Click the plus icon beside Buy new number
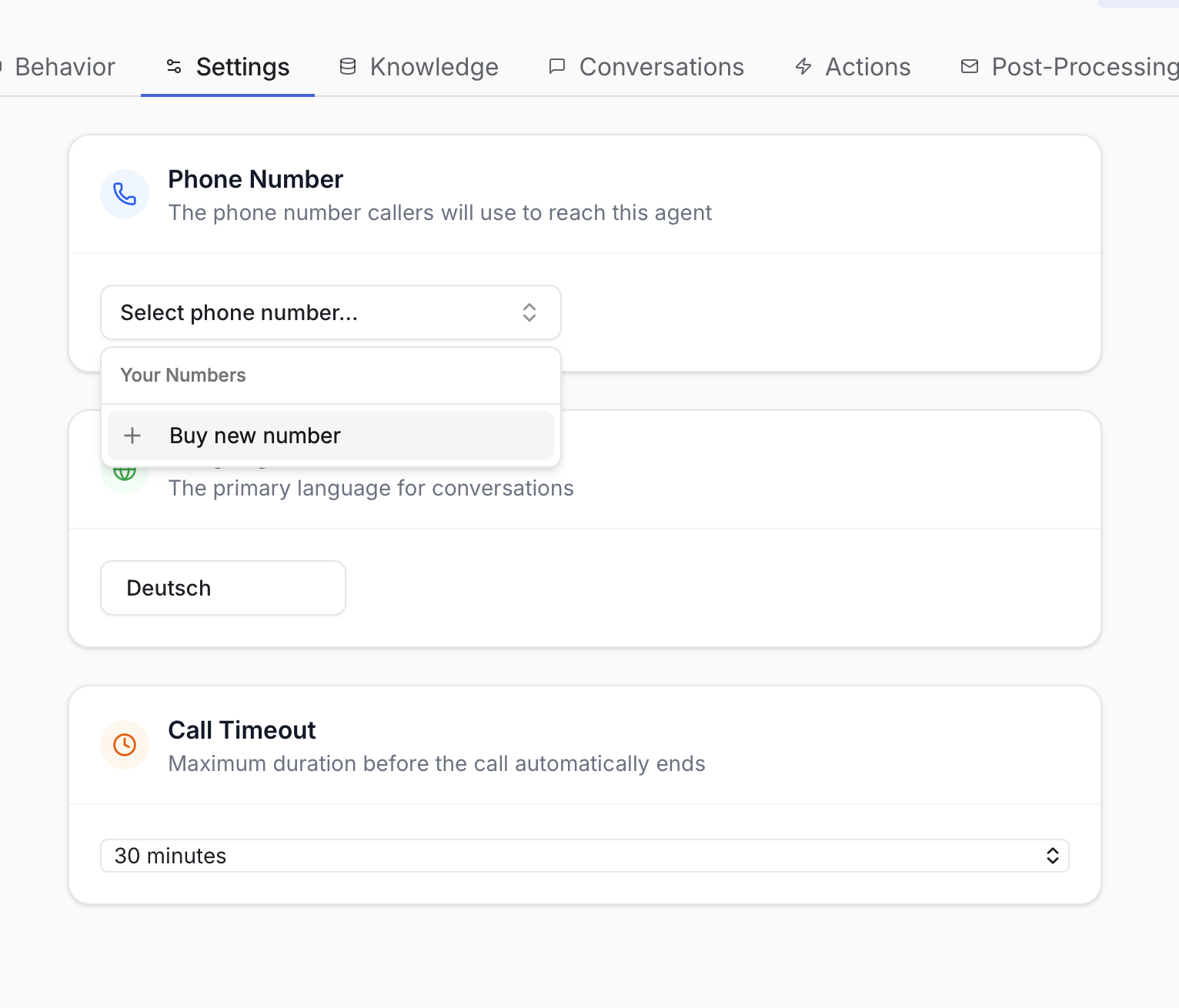The width and height of the screenshot is (1179, 1008). [132, 436]
